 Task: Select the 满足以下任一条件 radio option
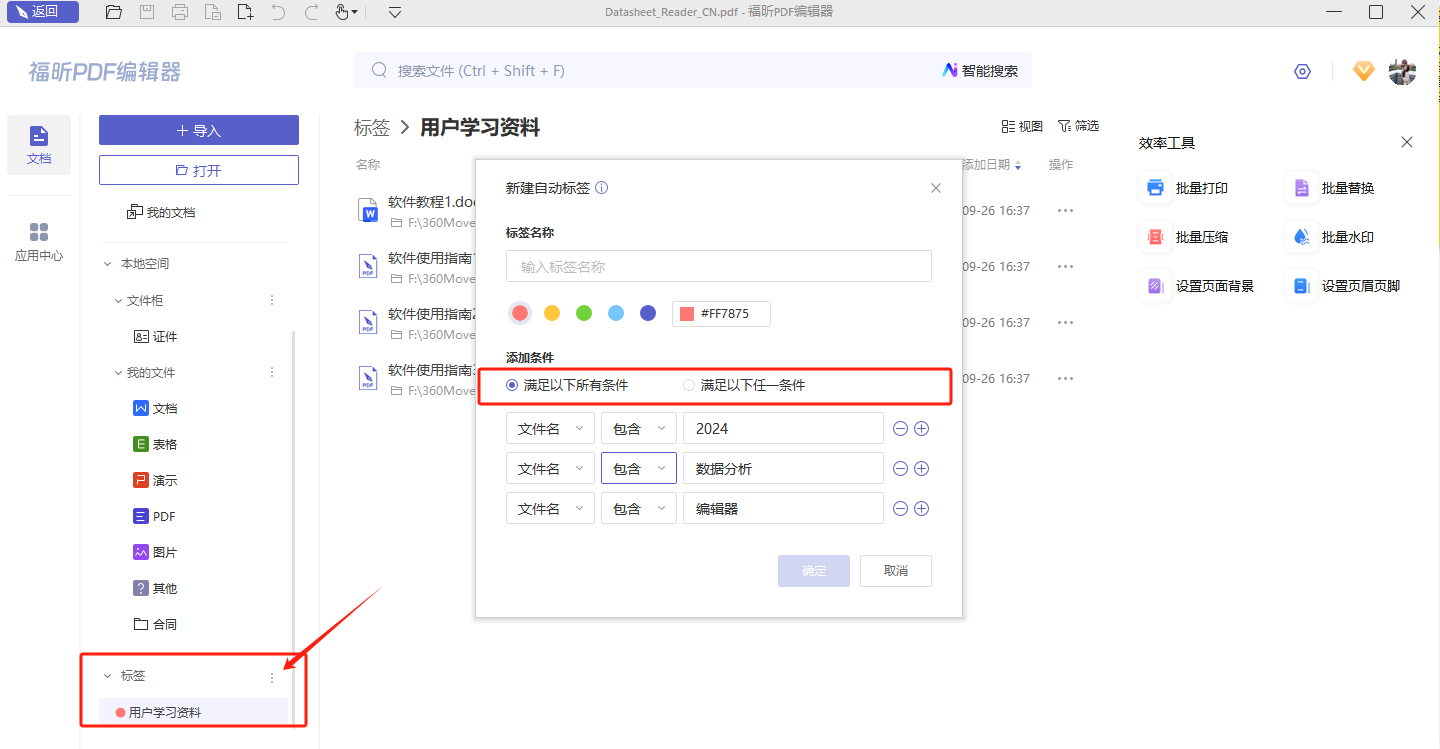point(689,385)
